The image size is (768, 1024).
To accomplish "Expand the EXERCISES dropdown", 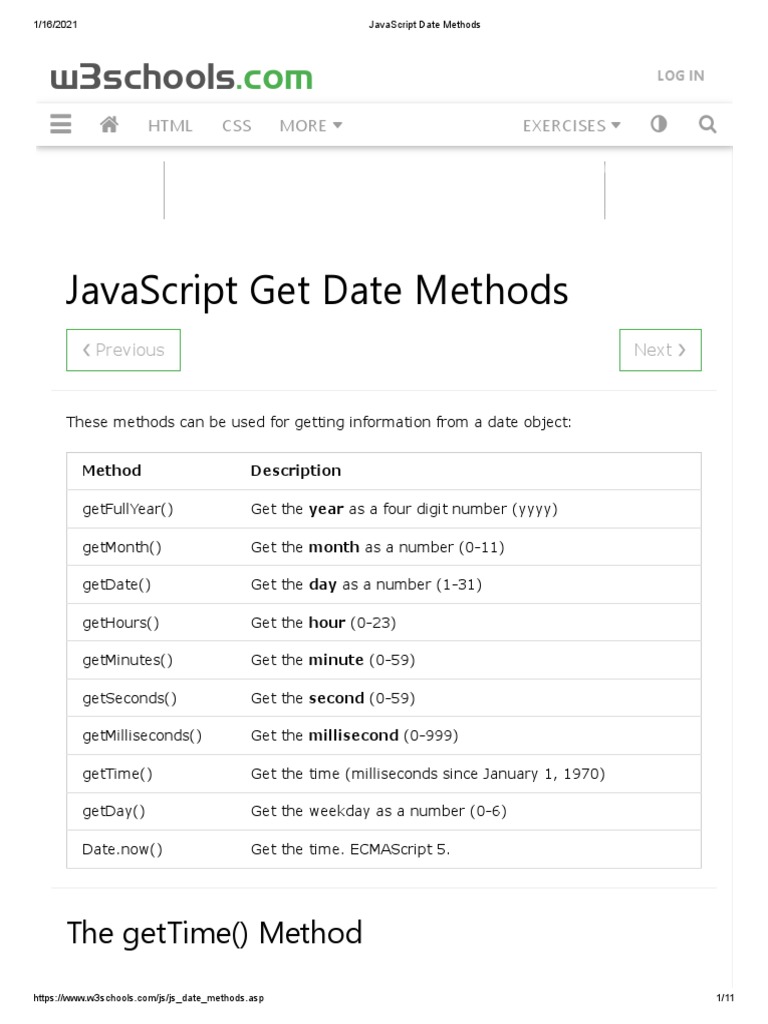I will point(571,125).
